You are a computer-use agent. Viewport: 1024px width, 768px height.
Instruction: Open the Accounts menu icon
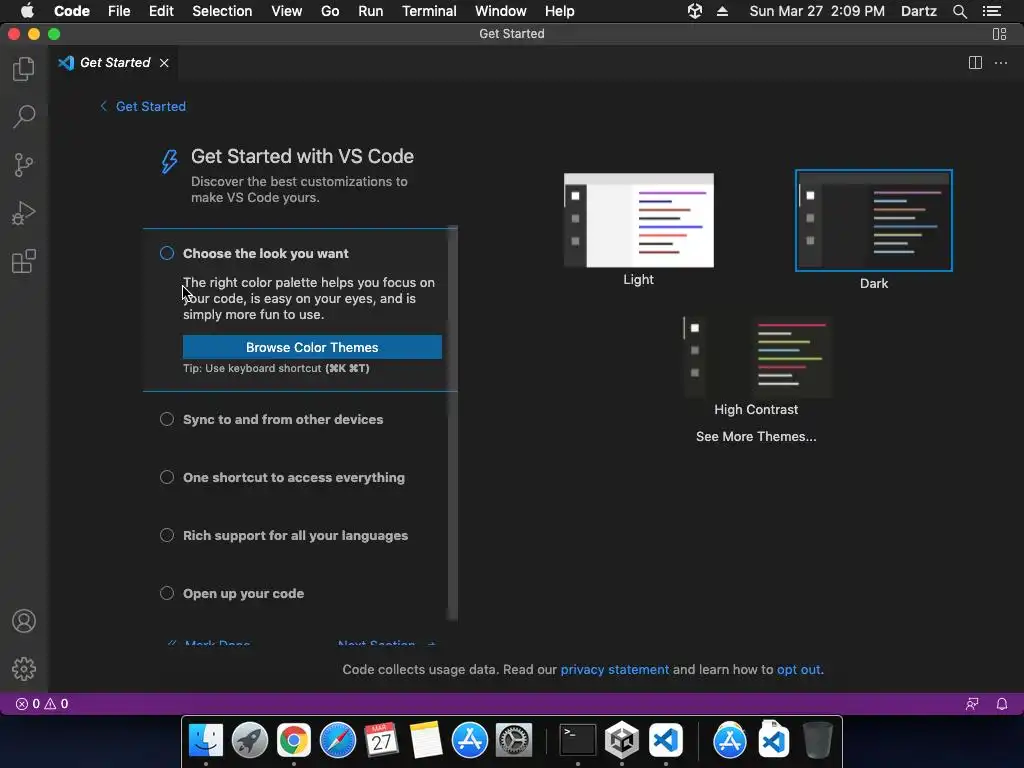click(24, 621)
